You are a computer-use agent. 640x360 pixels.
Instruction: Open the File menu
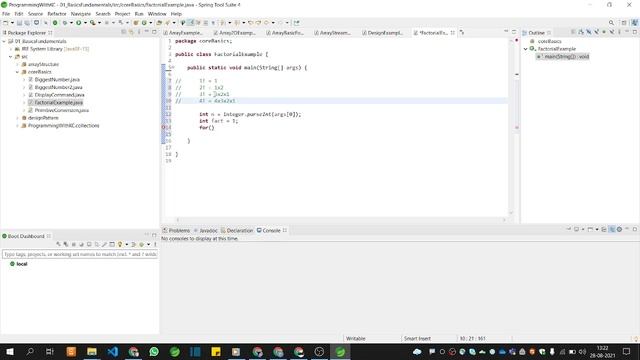tap(6, 14)
